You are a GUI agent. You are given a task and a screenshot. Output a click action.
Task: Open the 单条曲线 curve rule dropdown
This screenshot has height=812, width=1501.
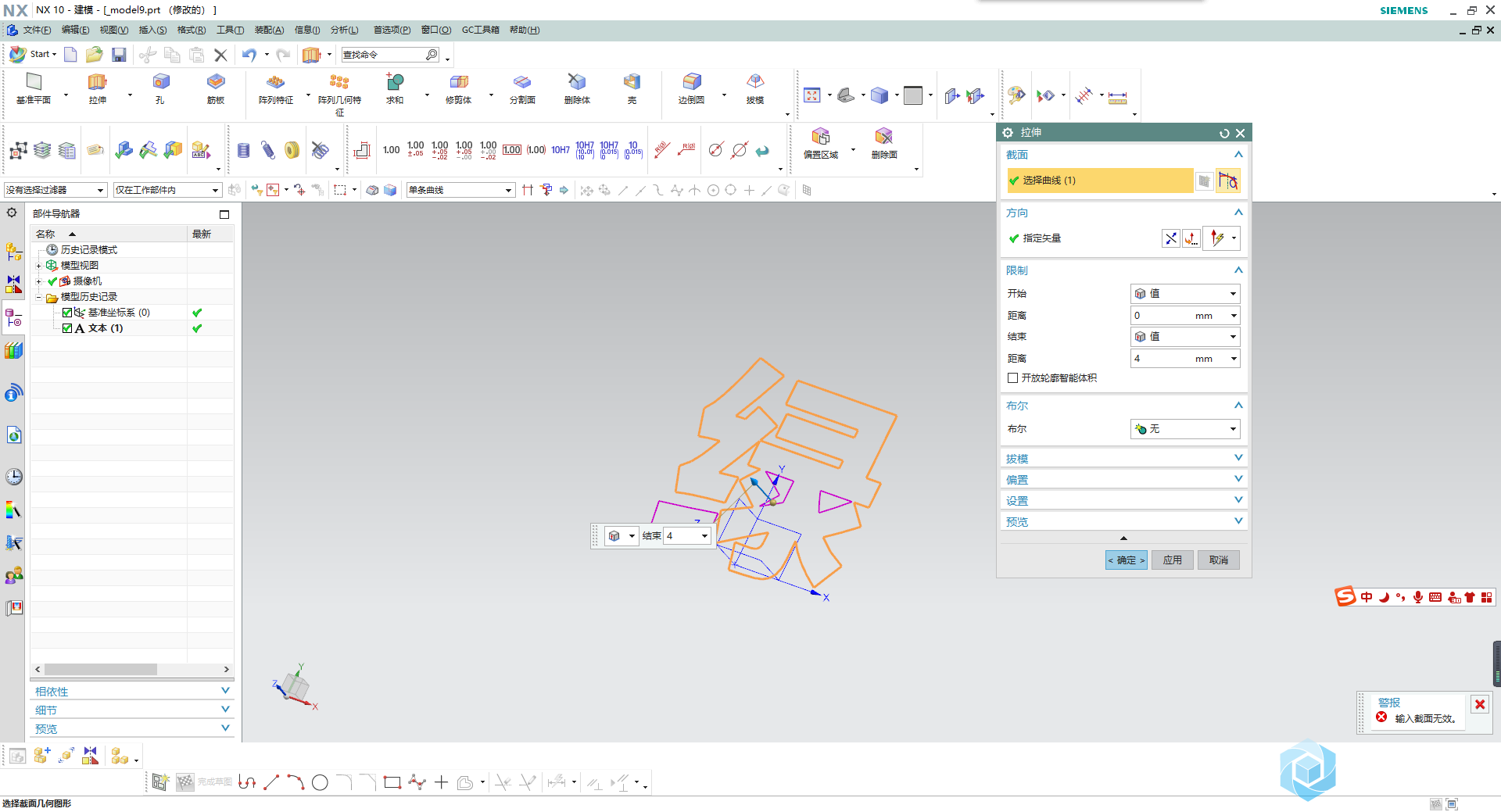460,190
